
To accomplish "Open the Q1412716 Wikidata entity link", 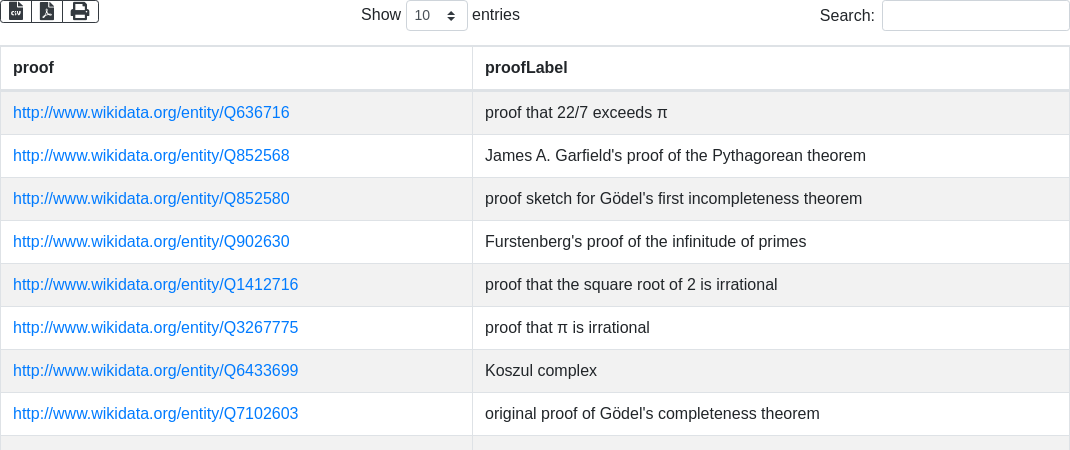I will pos(155,285).
